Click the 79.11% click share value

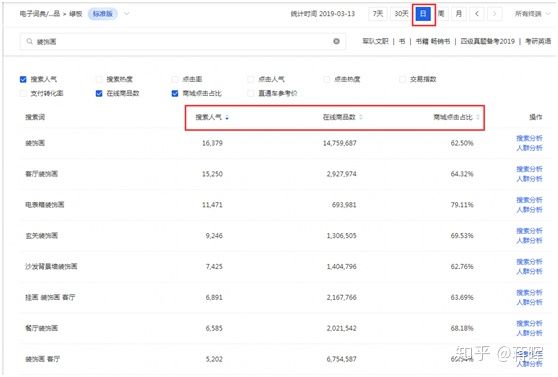pos(462,205)
